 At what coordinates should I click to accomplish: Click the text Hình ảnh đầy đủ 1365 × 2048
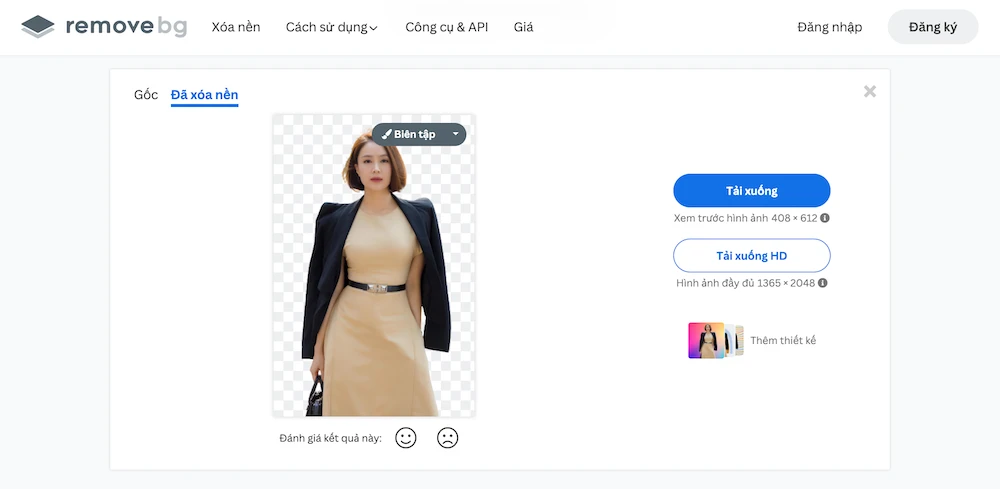click(x=746, y=283)
